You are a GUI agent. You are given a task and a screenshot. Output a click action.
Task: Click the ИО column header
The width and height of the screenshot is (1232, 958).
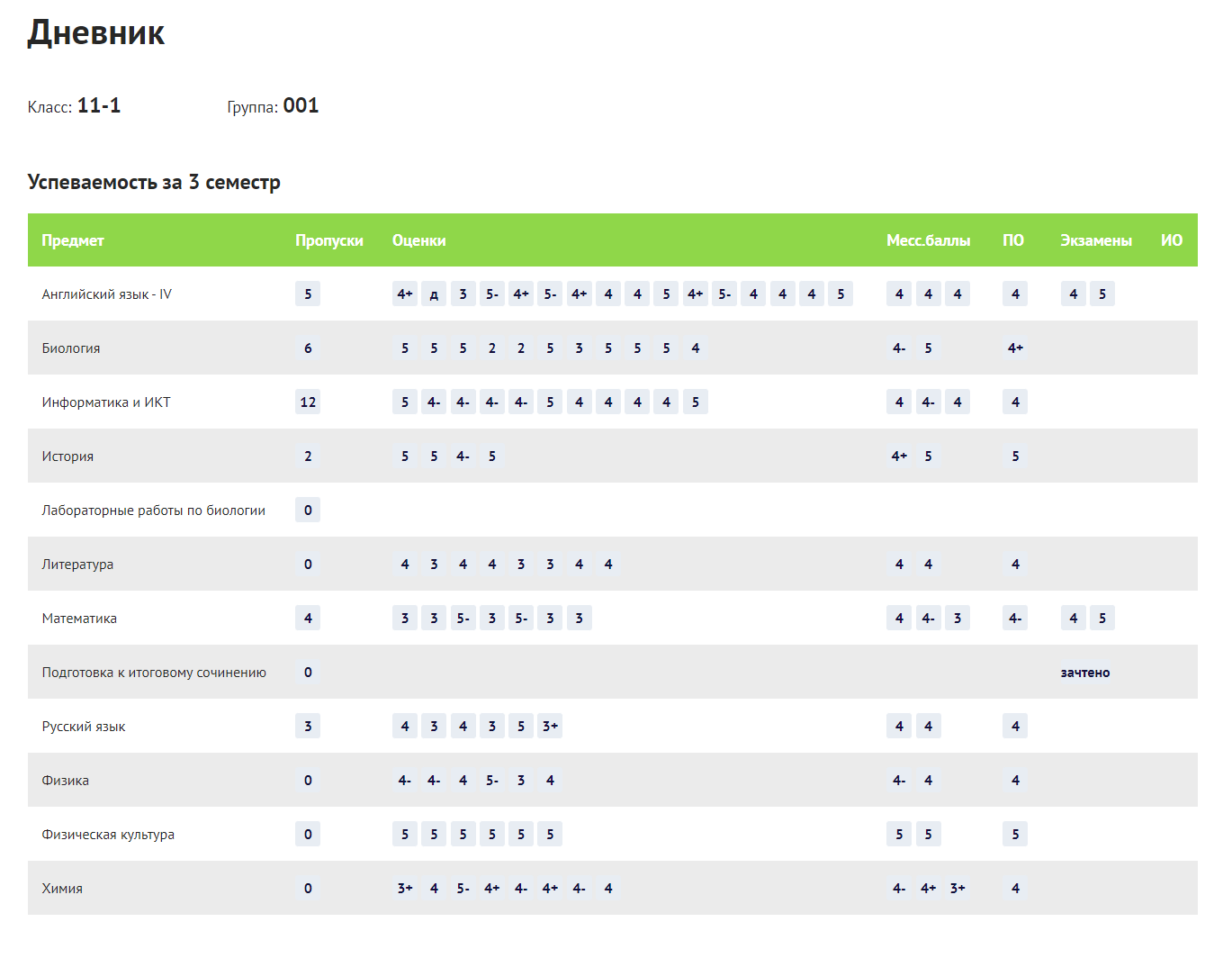coord(1172,240)
